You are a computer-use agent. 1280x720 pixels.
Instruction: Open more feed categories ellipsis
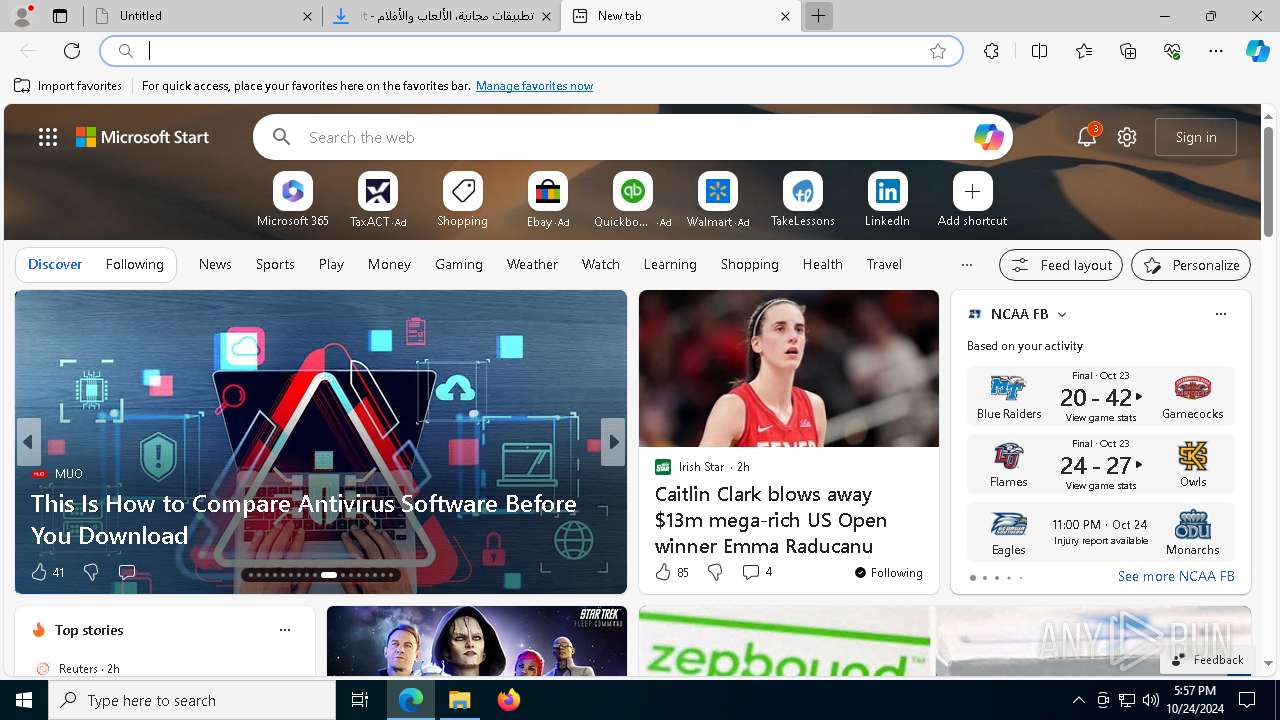point(966,265)
